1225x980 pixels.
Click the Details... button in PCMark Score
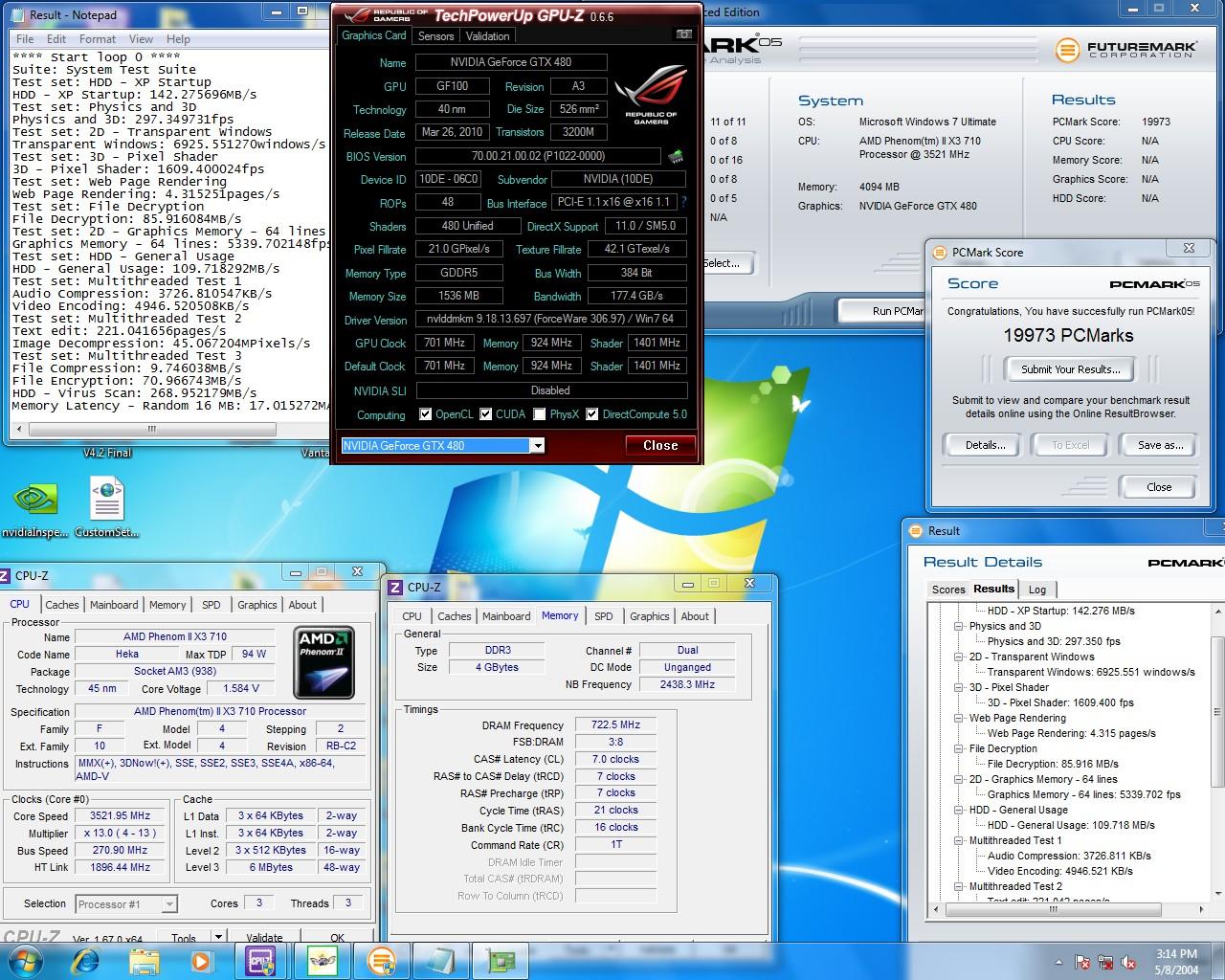pos(985,445)
